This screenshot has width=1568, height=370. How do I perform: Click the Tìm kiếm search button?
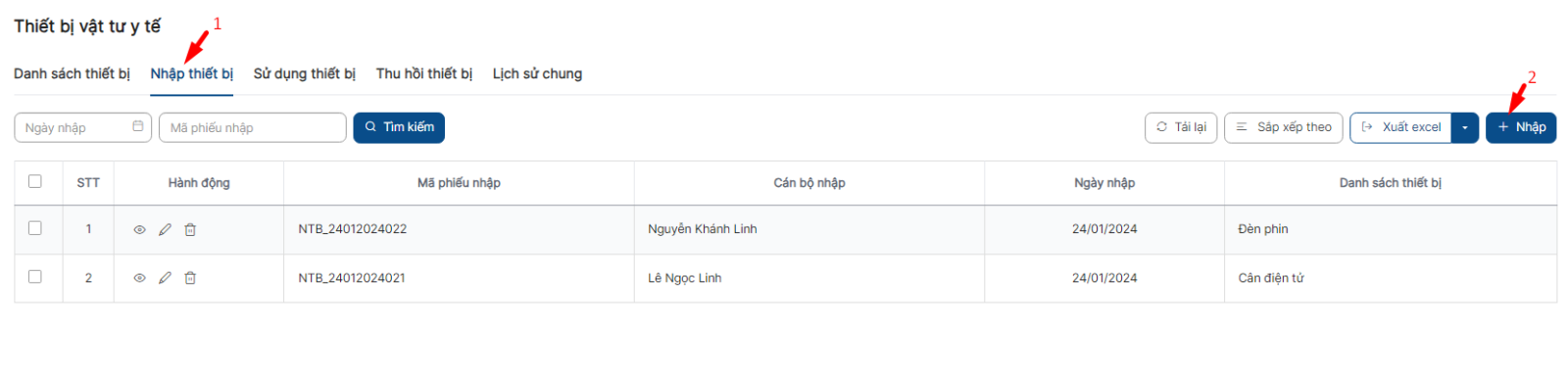coord(399,127)
